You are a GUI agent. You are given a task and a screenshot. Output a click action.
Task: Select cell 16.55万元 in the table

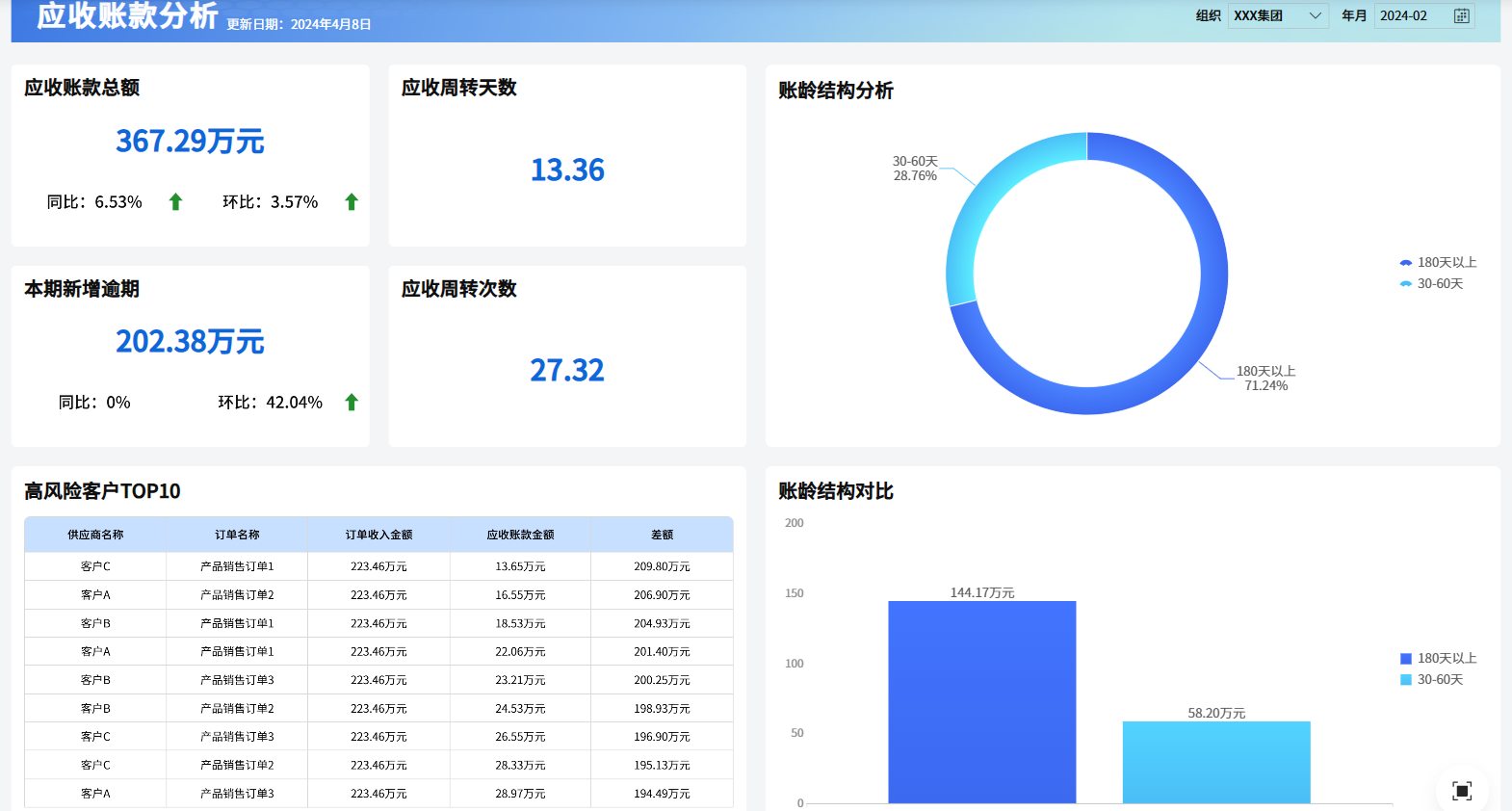point(520,595)
